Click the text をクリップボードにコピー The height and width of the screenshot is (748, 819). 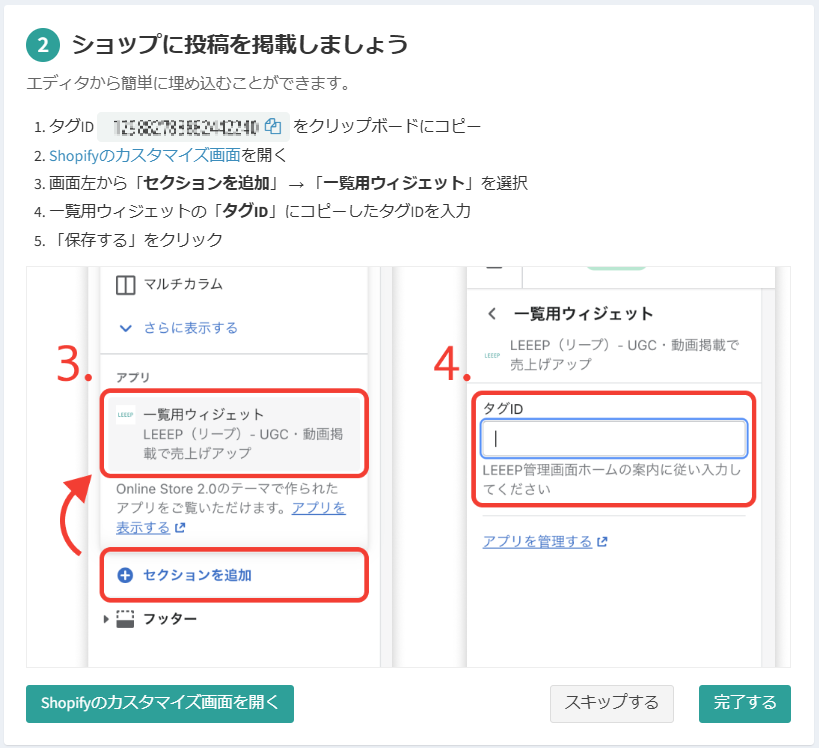click(x=387, y=126)
